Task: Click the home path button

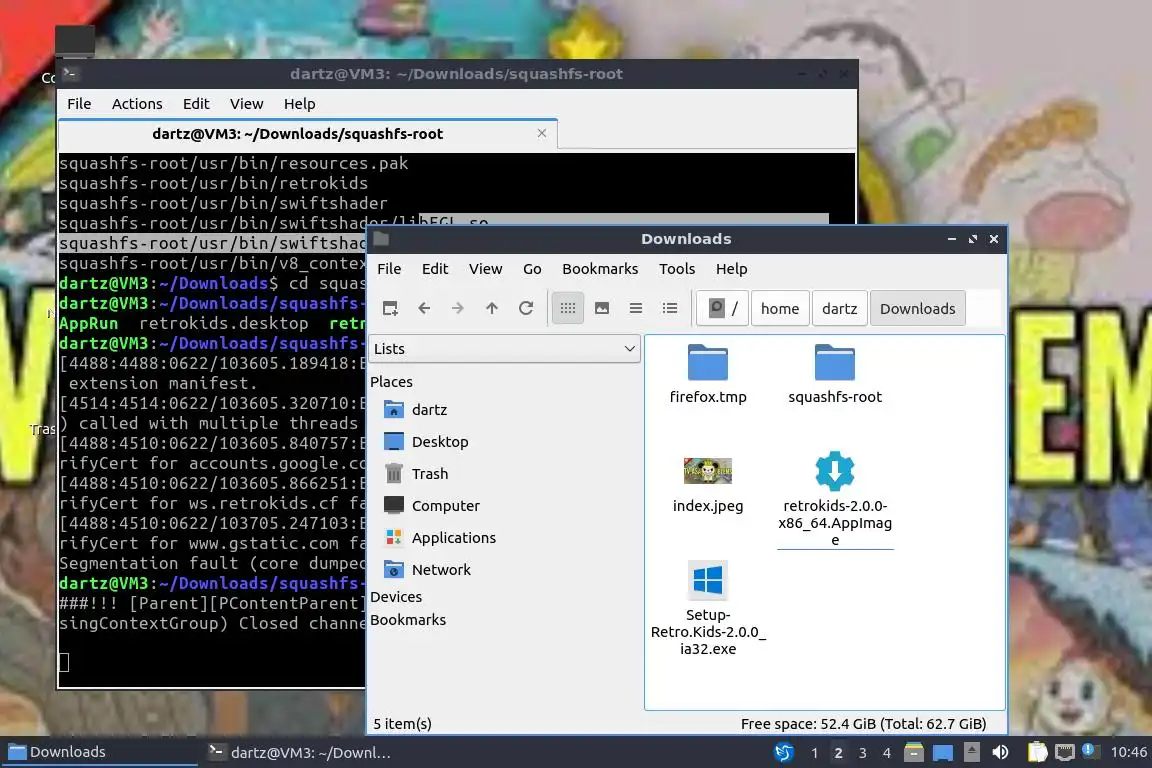Action: click(x=780, y=309)
